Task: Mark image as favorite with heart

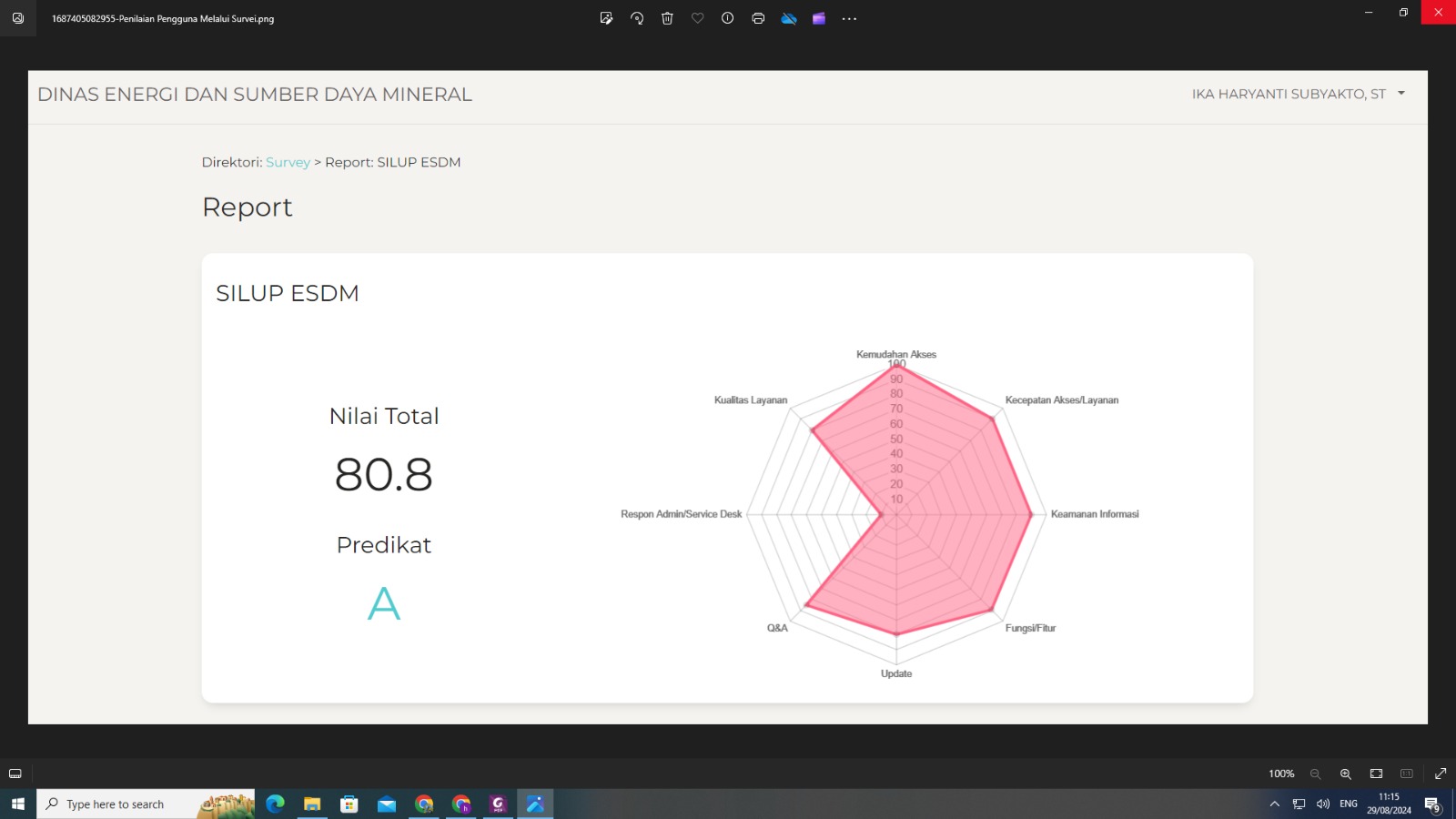Action: [698, 18]
